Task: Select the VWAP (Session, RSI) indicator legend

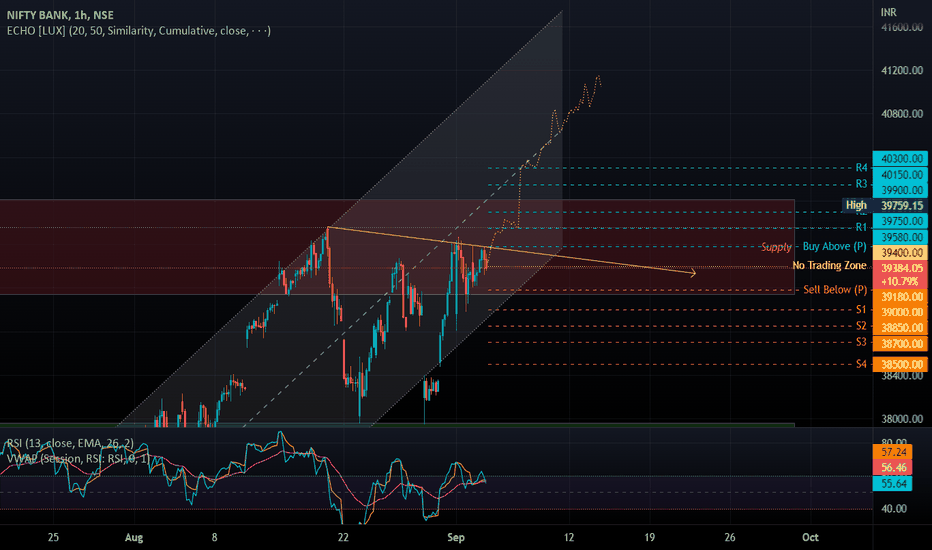Action: click(x=77, y=458)
